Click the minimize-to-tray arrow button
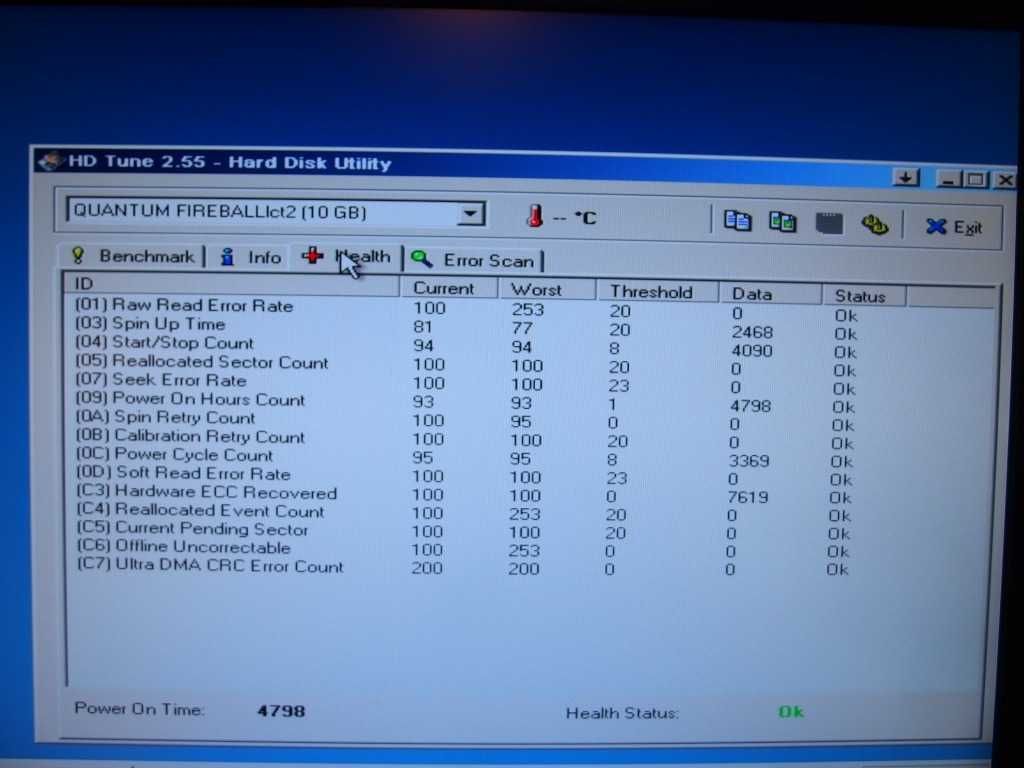1024x768 pixels. [906, 177]
